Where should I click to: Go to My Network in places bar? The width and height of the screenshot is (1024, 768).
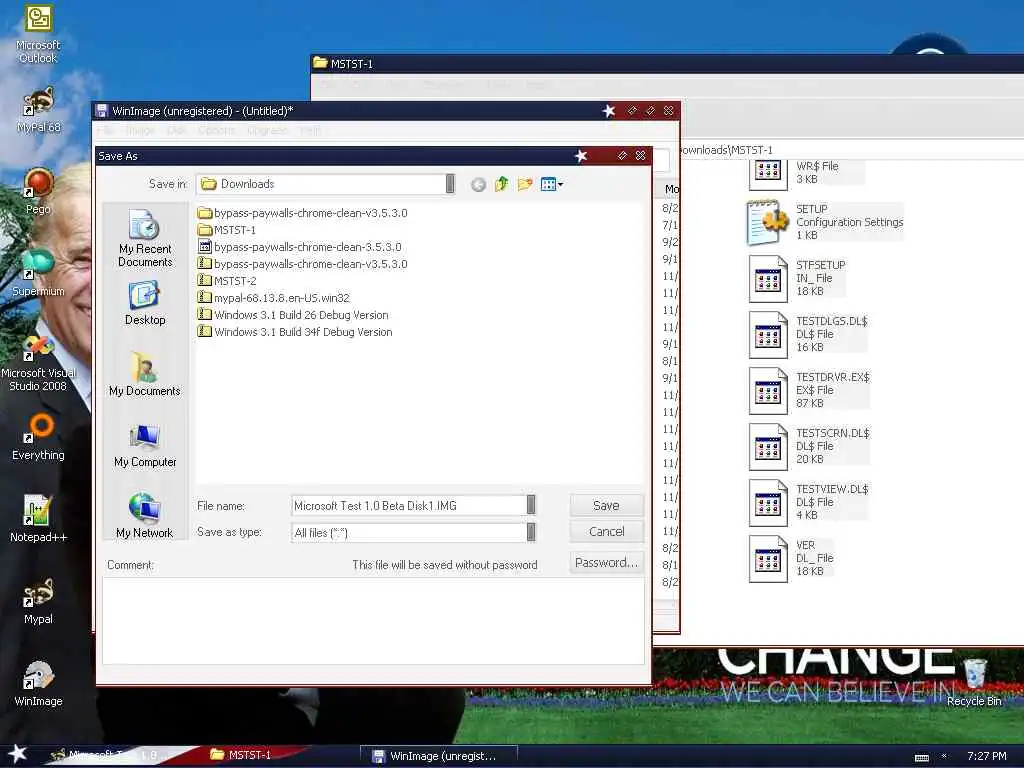(x=145, y=516)
